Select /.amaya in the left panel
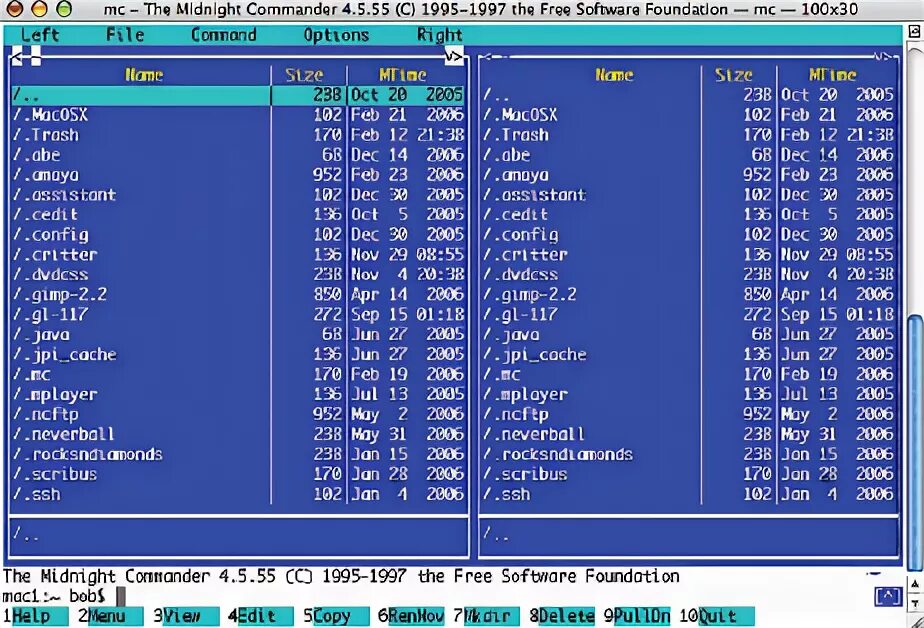Image resolution: width=924 pixels, height=628 pixels. coord(238,174)
